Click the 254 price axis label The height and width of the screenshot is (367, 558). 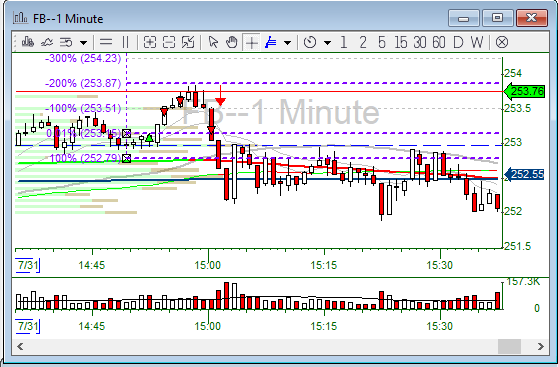(513, 74)
